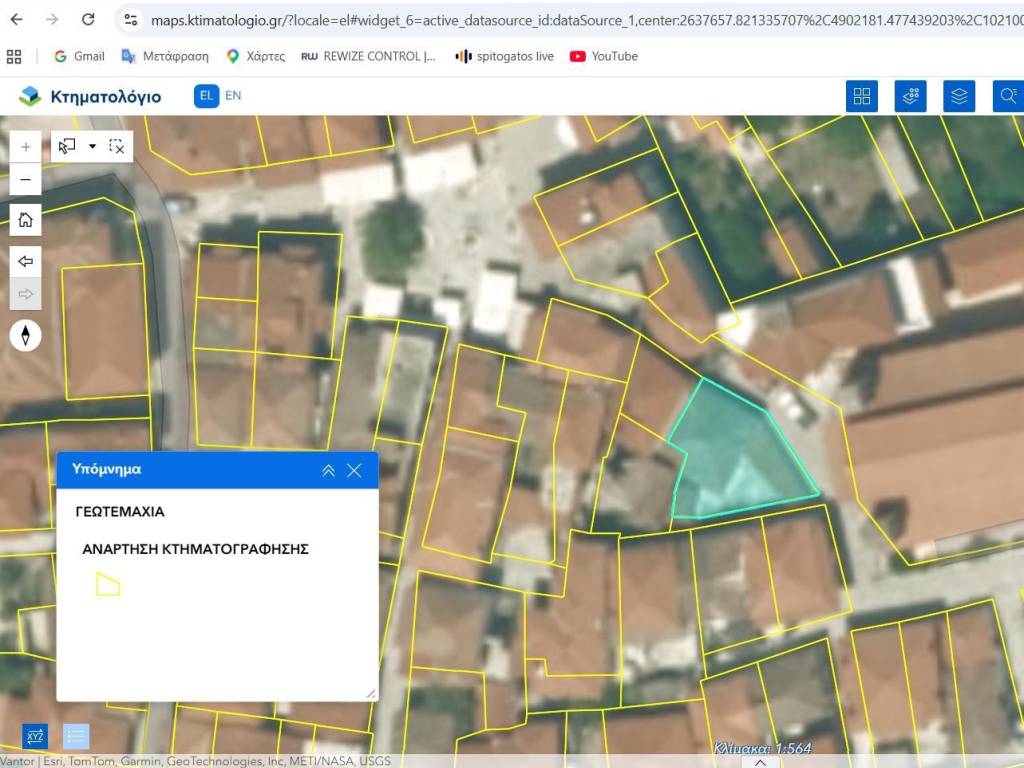Open the YouTube bookmark
Image resolution: width=1024 pixels, height=768 pixels.
604,56
